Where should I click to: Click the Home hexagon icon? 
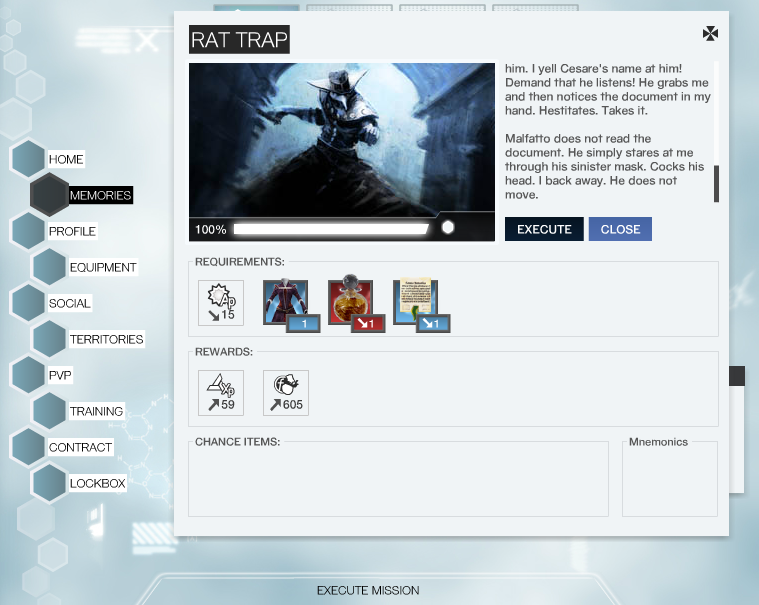(28, 159)
